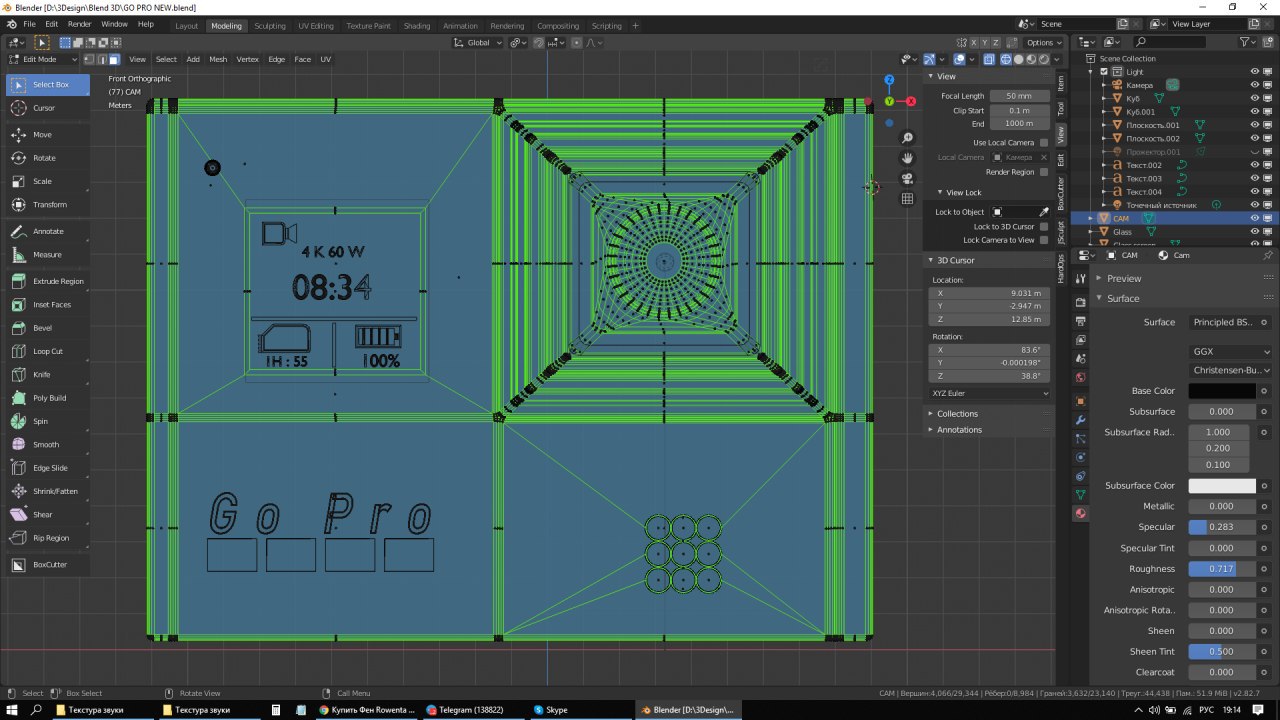Click the zoom magnifier viewport icon
This screenshot has width=1280, height=720.
pos(907,138)
